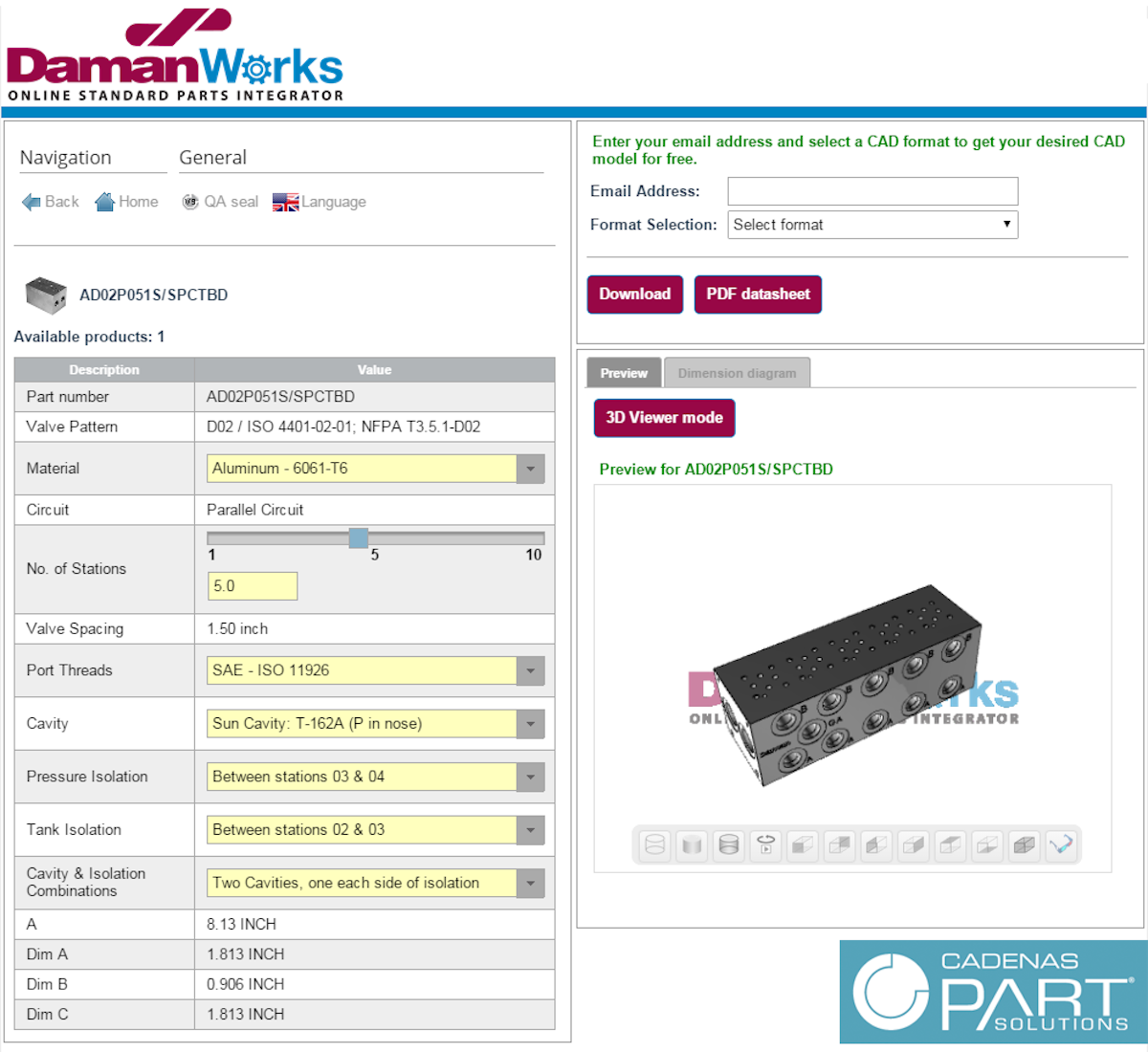Open Language selection via the flag icon
This screenshot has height=1052, width=1148.
pos(284,202)
